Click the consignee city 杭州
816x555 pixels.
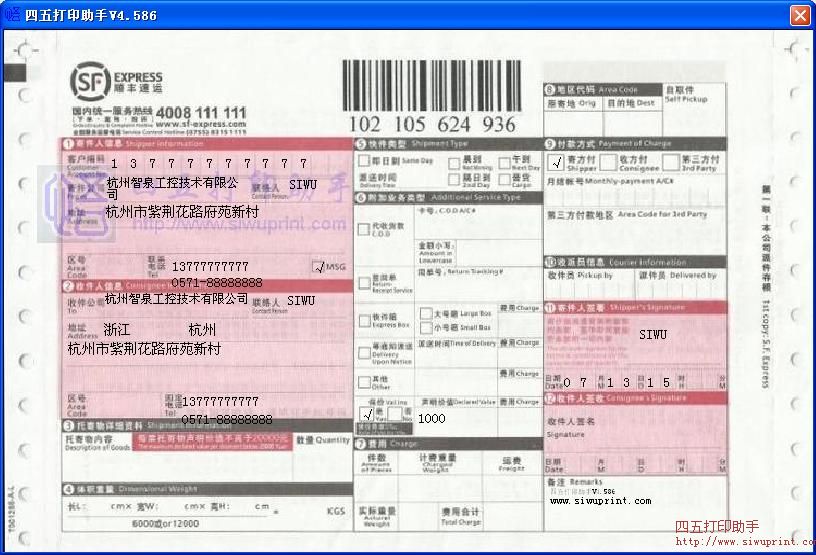202,330
